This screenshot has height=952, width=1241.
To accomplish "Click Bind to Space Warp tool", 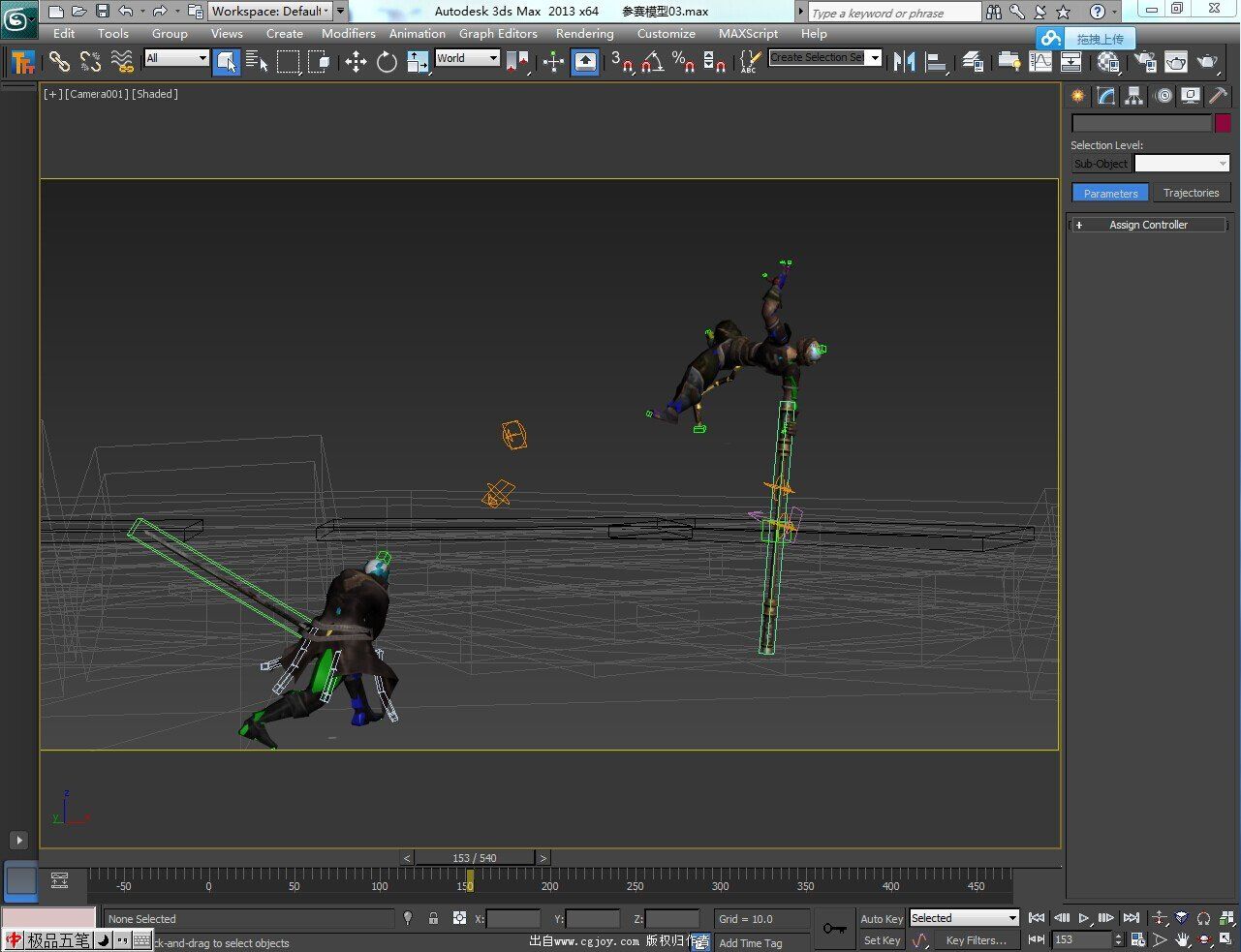I will click(x=122, y=62).
